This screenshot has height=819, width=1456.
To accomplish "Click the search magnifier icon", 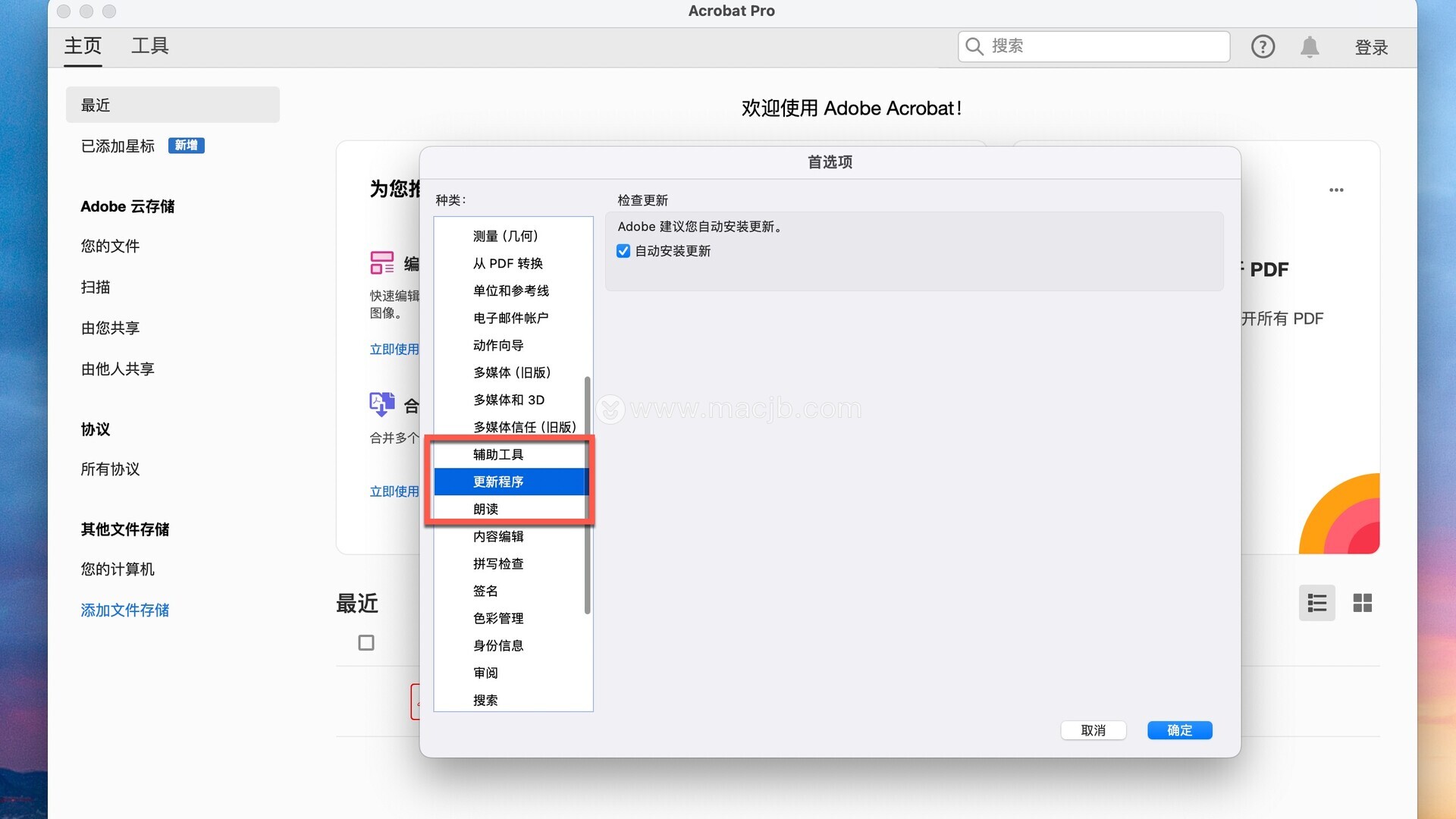I will [974, 47].
